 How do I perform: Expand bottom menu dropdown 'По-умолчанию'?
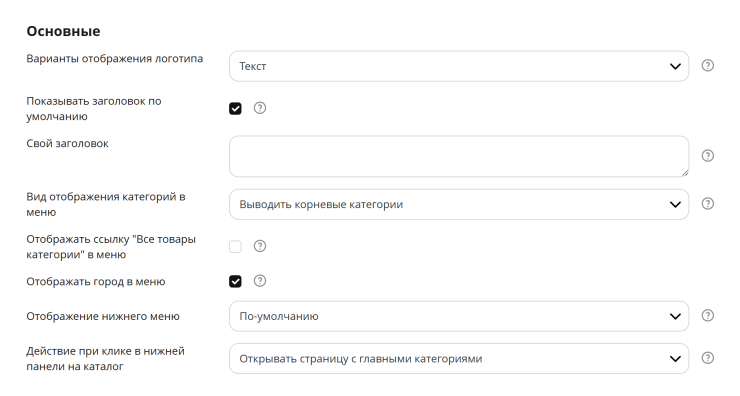tap(459, 316)
